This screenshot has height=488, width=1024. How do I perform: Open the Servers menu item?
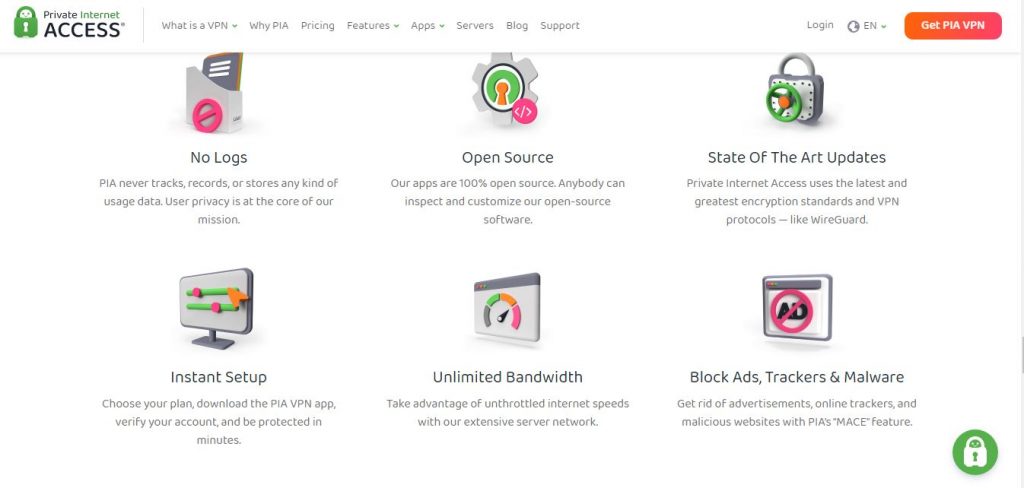pos(475,26)
